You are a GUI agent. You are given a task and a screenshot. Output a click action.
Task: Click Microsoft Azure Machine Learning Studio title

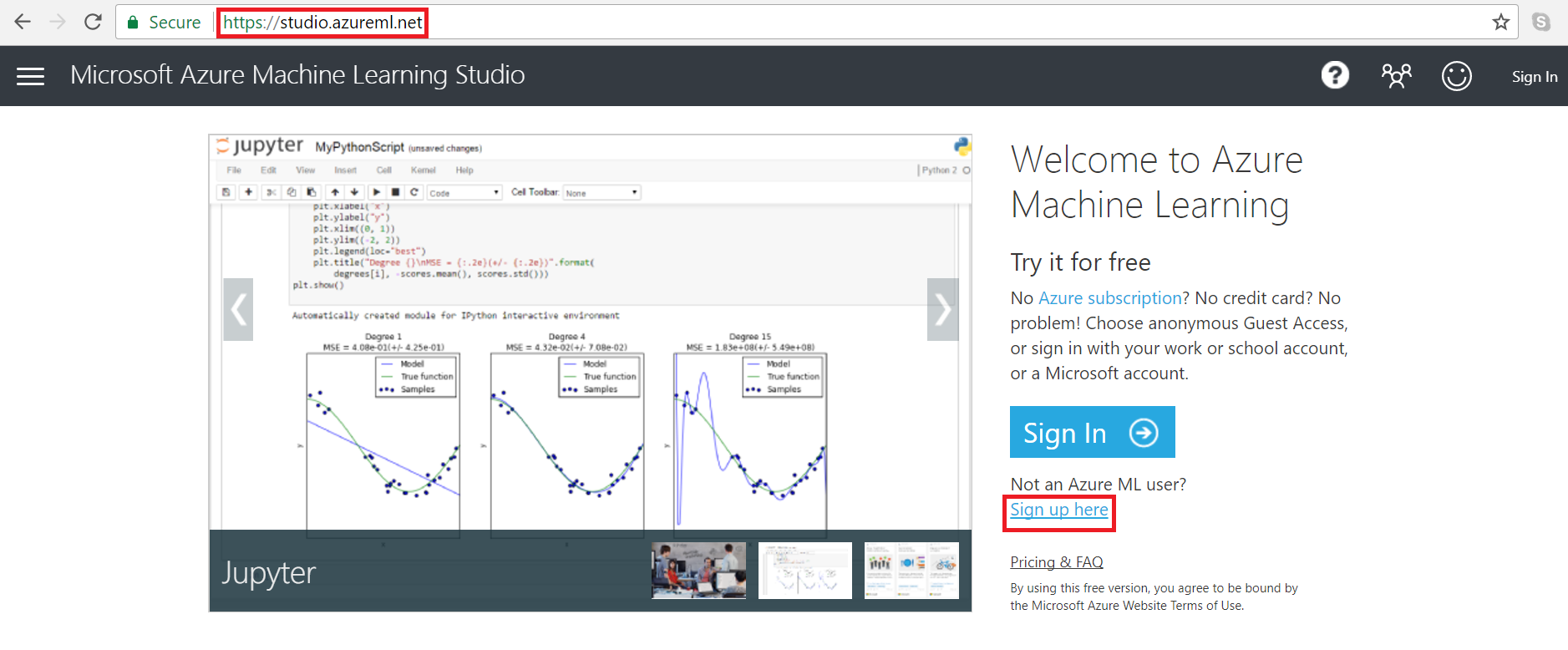click(297, 75)
